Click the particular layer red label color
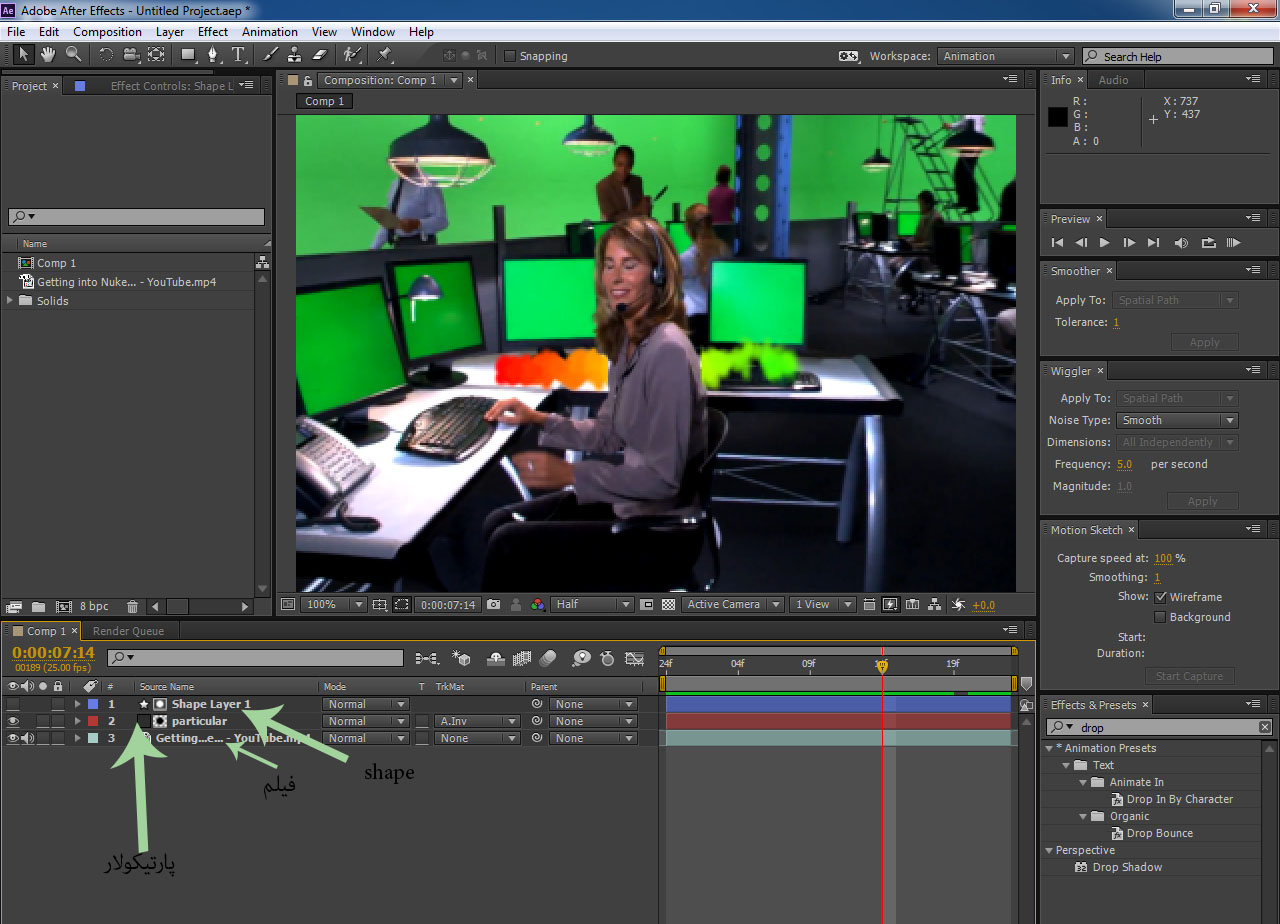Screen dimensions: 1280x924 pyautogui.click(x=93, y=721)
